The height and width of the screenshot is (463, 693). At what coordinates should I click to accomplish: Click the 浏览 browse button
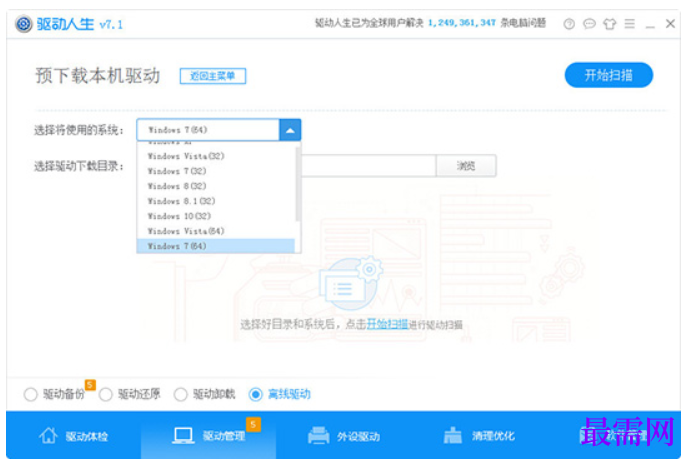click(466, 166)
